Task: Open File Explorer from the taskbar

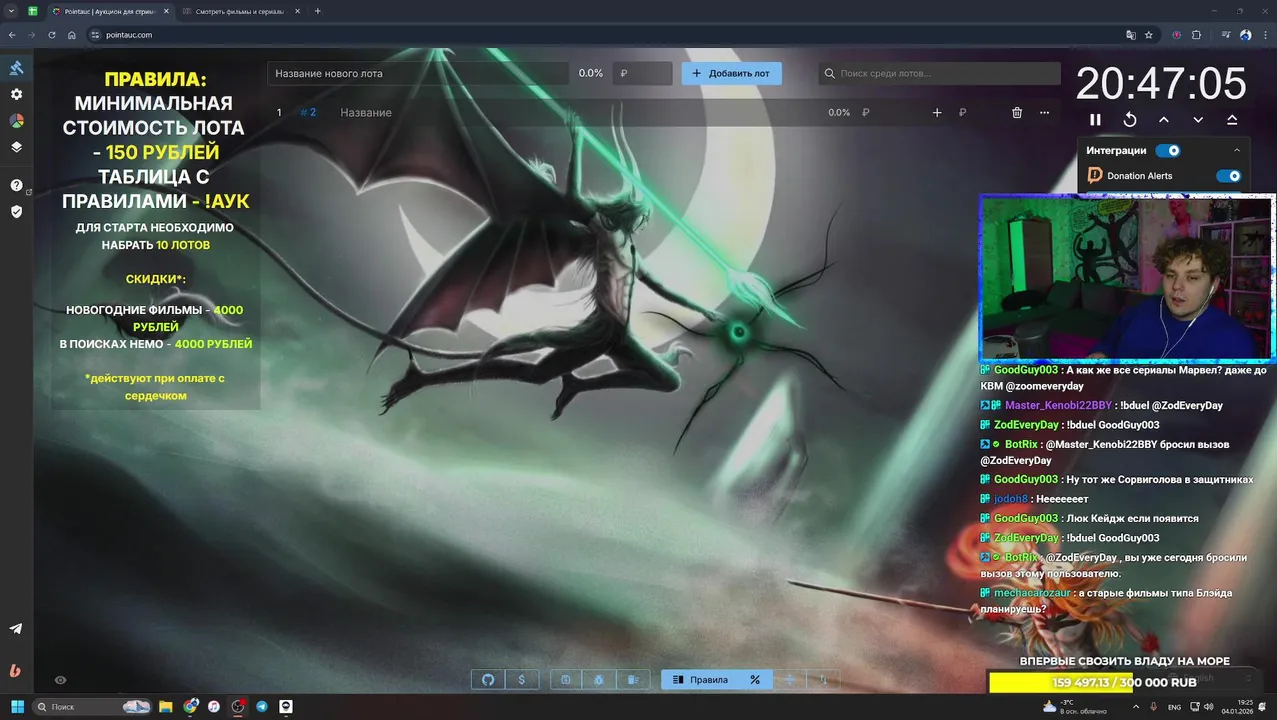Action: [166, 707]
